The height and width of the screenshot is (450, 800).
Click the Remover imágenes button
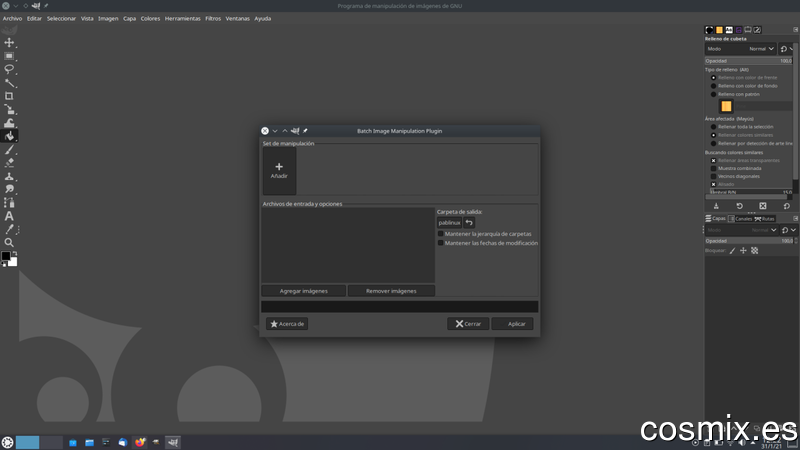pos(391,291)
